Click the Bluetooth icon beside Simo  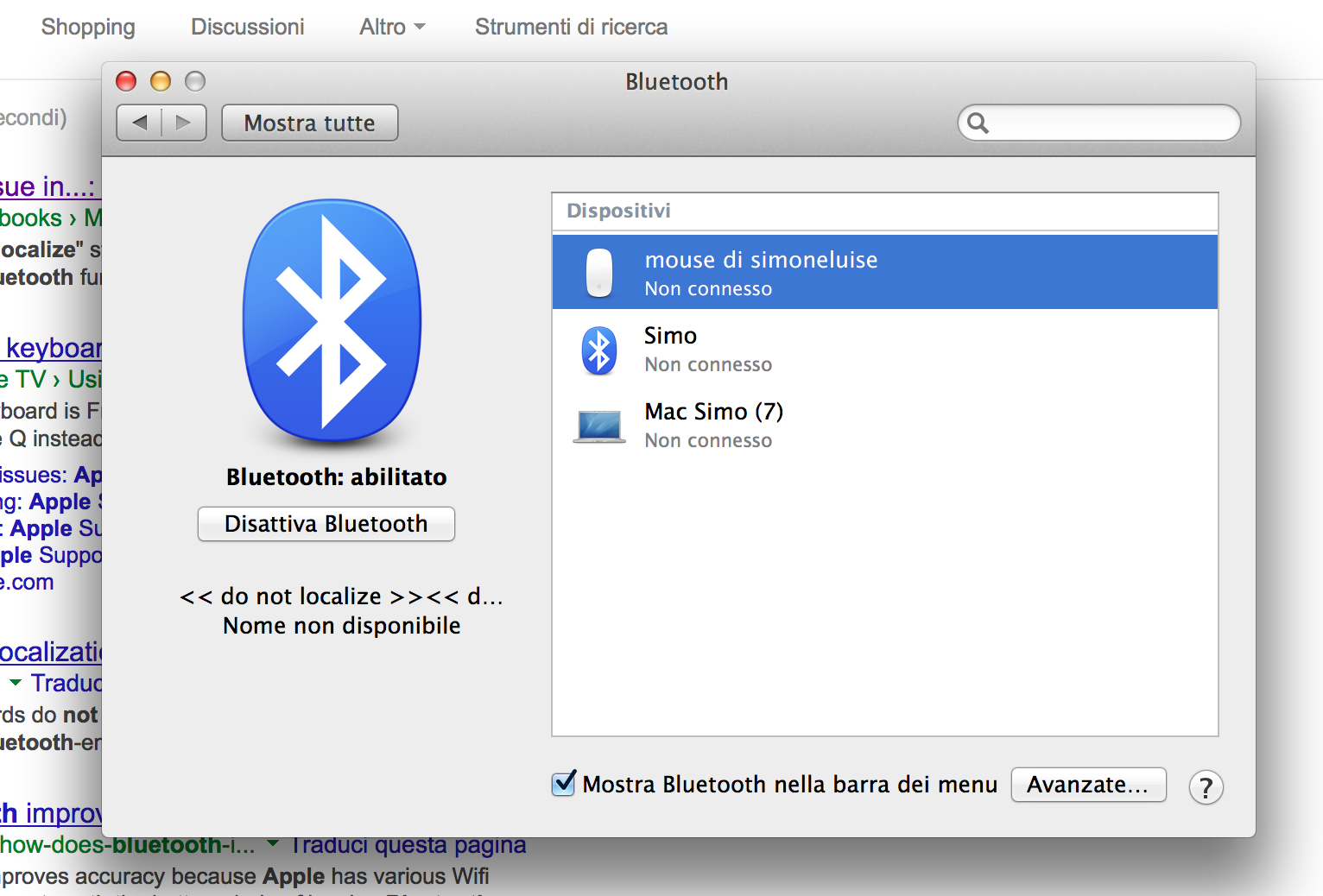pyautogui.click(x=599, y=350)
